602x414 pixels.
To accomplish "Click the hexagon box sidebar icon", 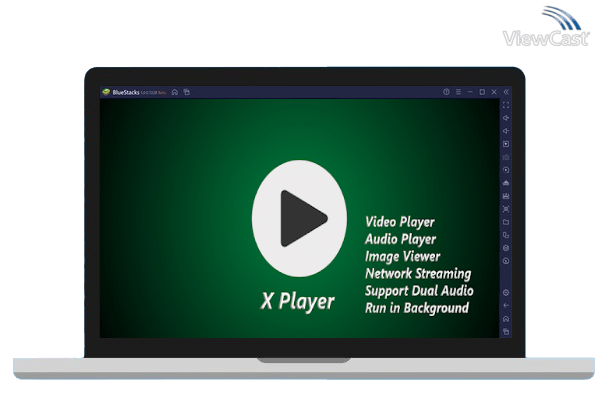I will point(506,248).
